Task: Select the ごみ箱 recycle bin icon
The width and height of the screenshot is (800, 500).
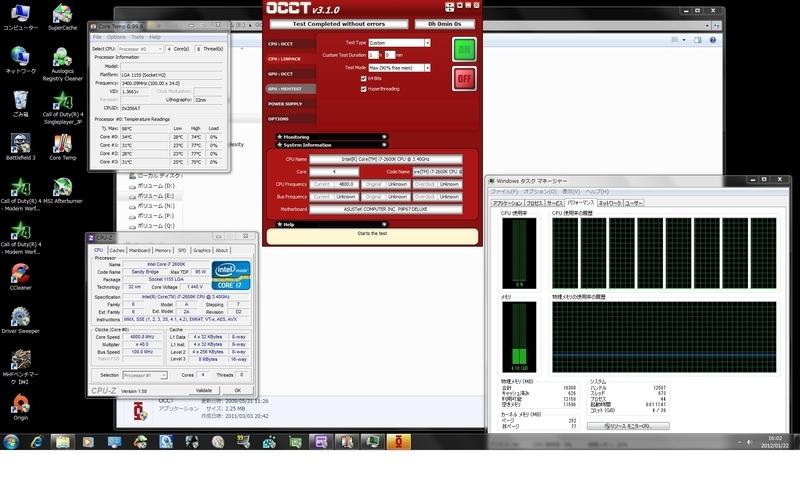Action: click(20, 104)
